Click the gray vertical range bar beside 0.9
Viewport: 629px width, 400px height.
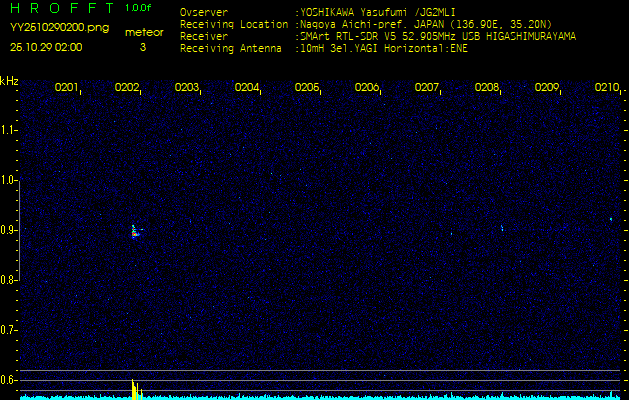coord(19,230)
